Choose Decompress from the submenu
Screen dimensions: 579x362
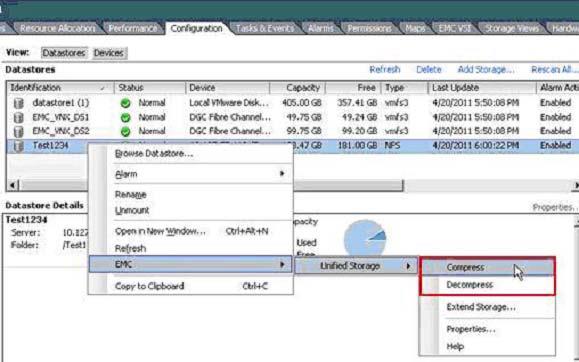click(487, 285)
